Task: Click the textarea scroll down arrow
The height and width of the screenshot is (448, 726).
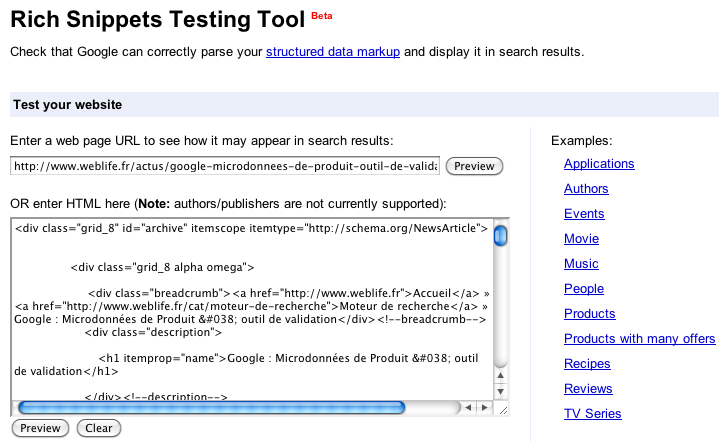Action: pyautogui.click(x=501, y=392)
